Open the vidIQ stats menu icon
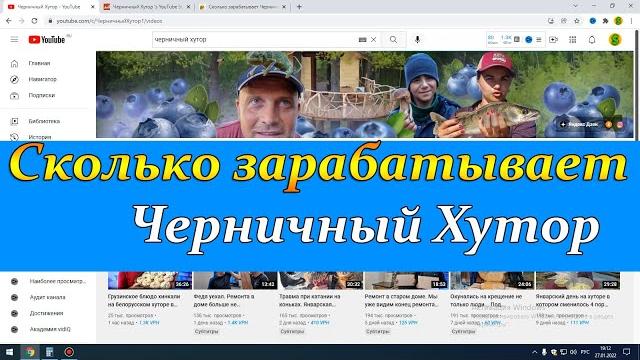640x360 pixels. (539, 40)
